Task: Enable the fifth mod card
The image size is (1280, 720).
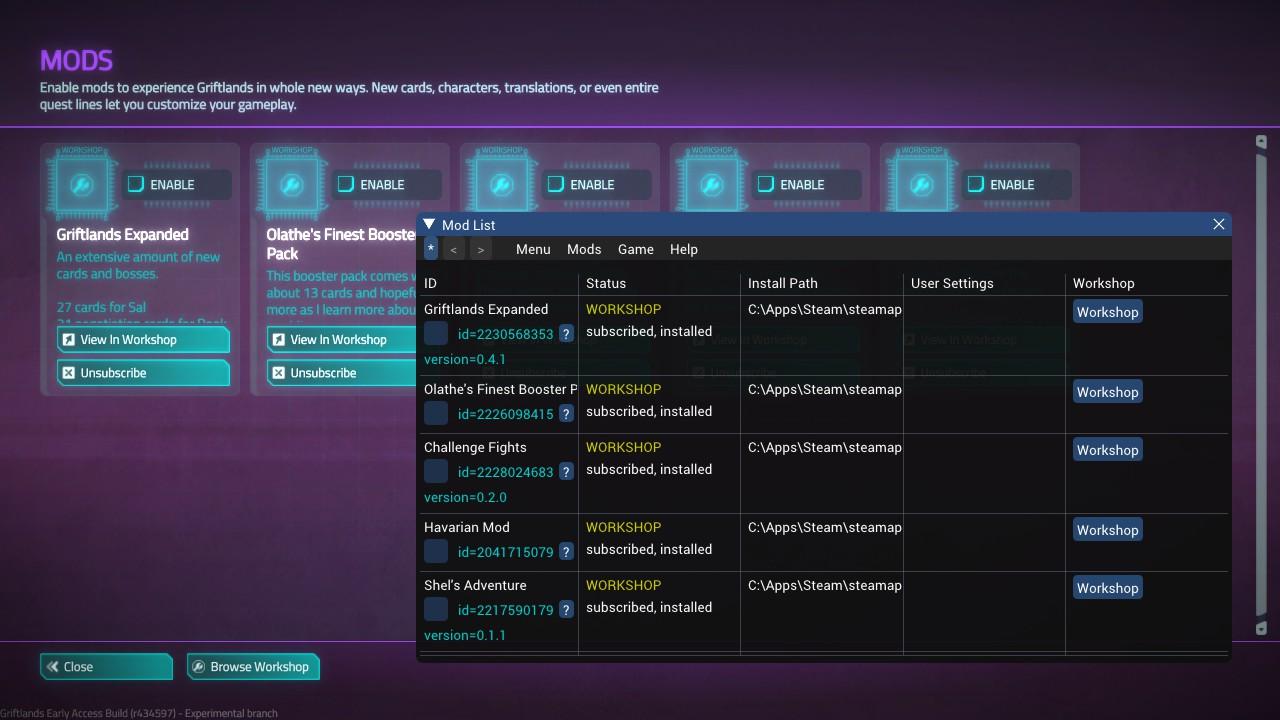Action: [x=1016, y=184]
